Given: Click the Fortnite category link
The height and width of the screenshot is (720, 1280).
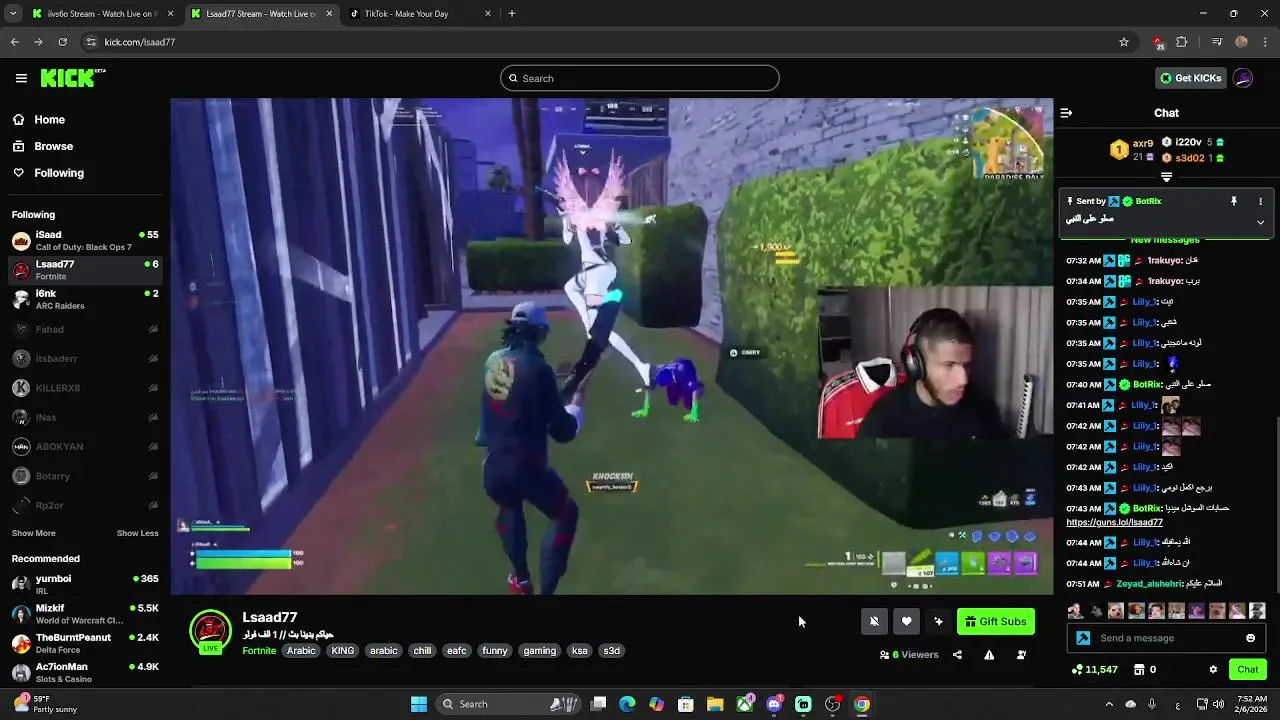Looking at the screenshot, I should 259,651.
